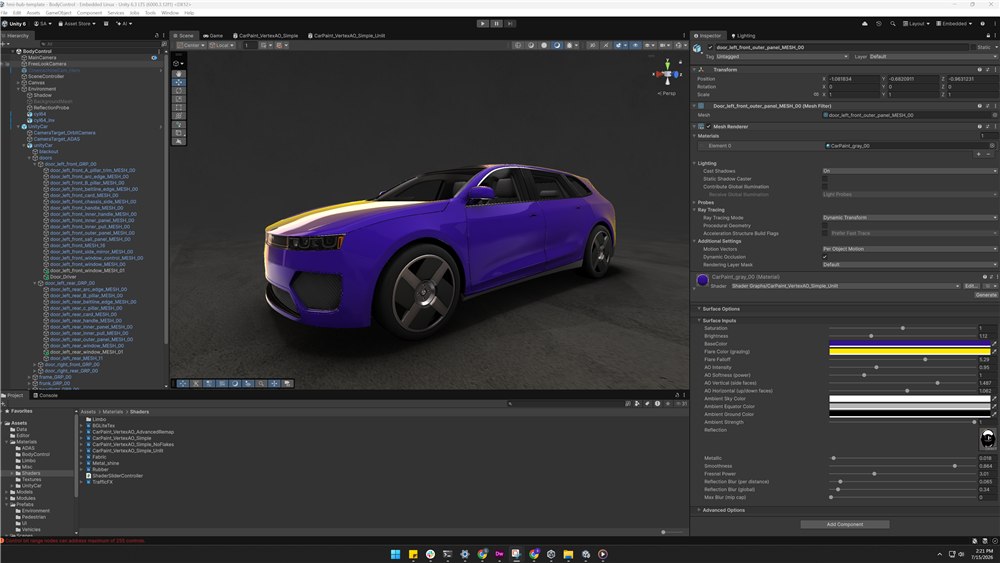Open the Shader dropdown for the CarPaint material
The width and height of the screenshot is (1000, 563).
tap(845, 286)
